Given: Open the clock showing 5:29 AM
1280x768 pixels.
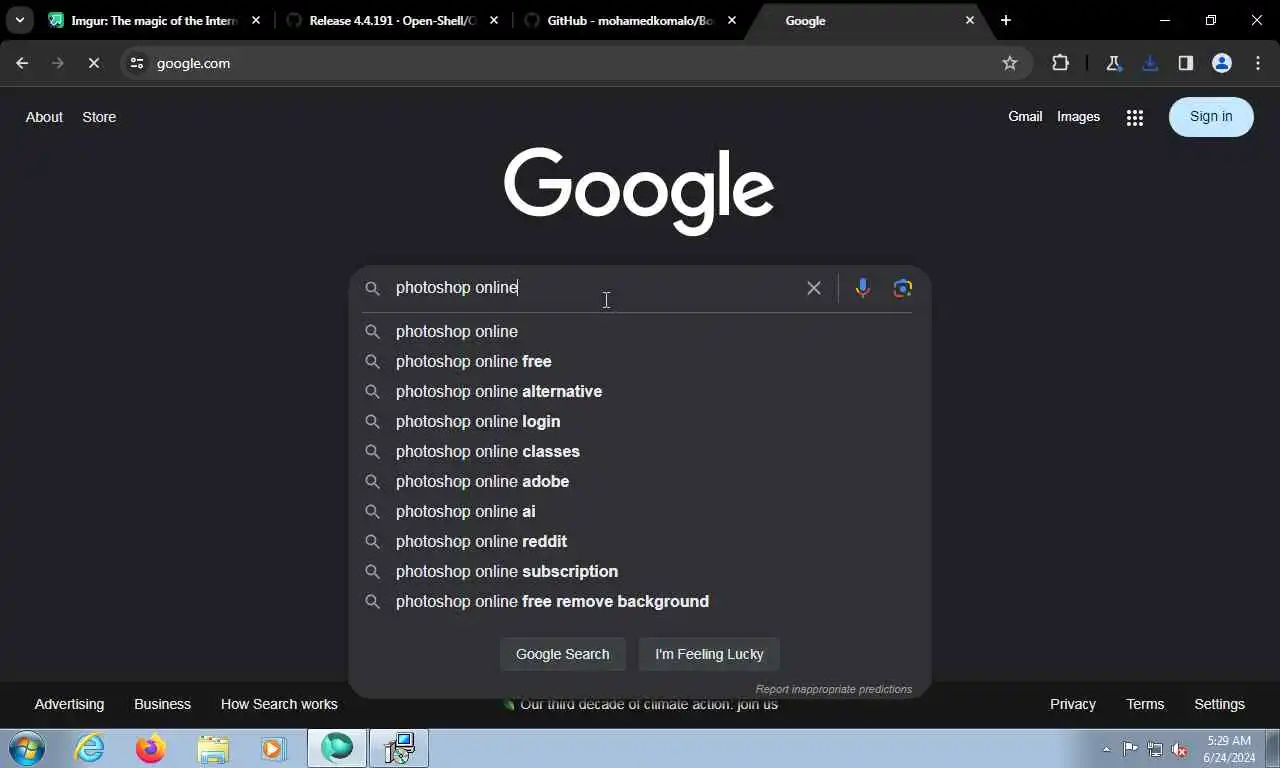Looking at the screenshot, I should pyautogui.click(x=1229, y=749).
